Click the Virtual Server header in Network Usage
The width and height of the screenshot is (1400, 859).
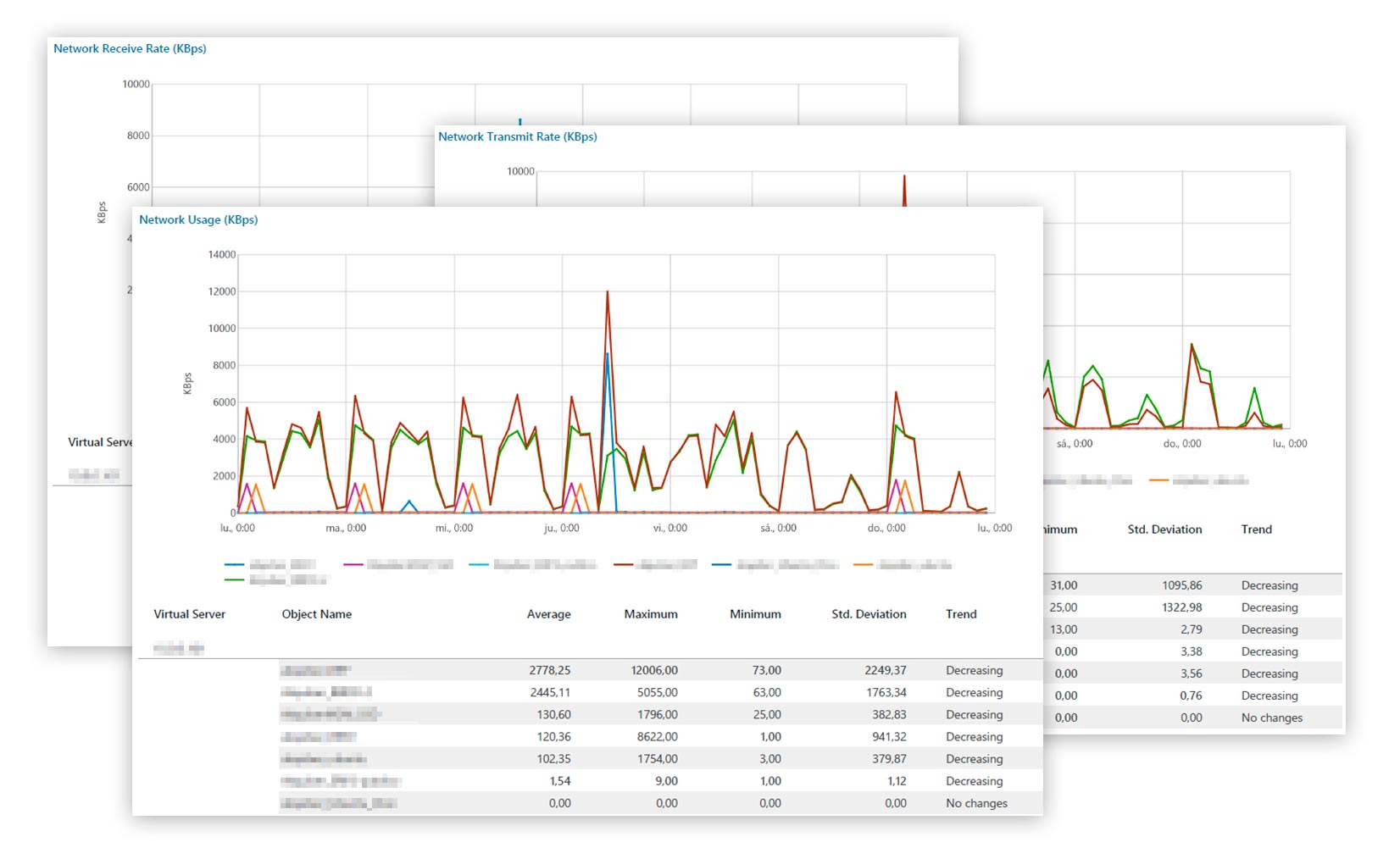(x=189, y=614)
